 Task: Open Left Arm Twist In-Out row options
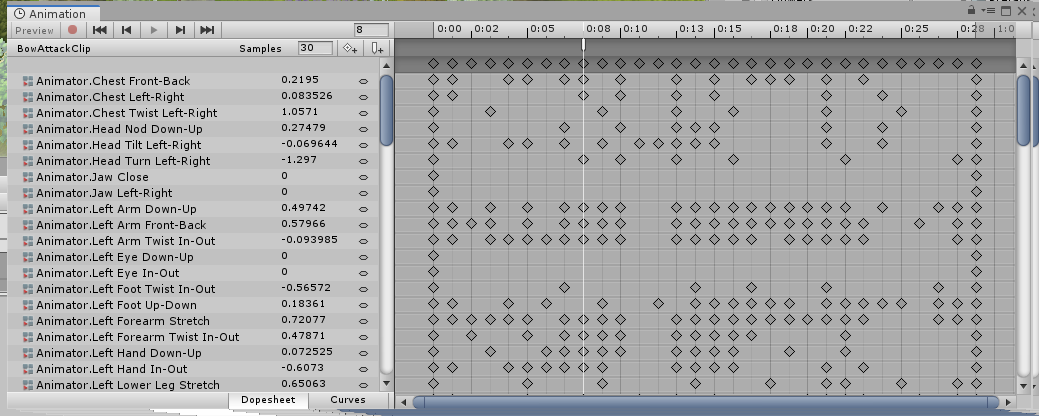pyautogui.click(x=363, y=241)
